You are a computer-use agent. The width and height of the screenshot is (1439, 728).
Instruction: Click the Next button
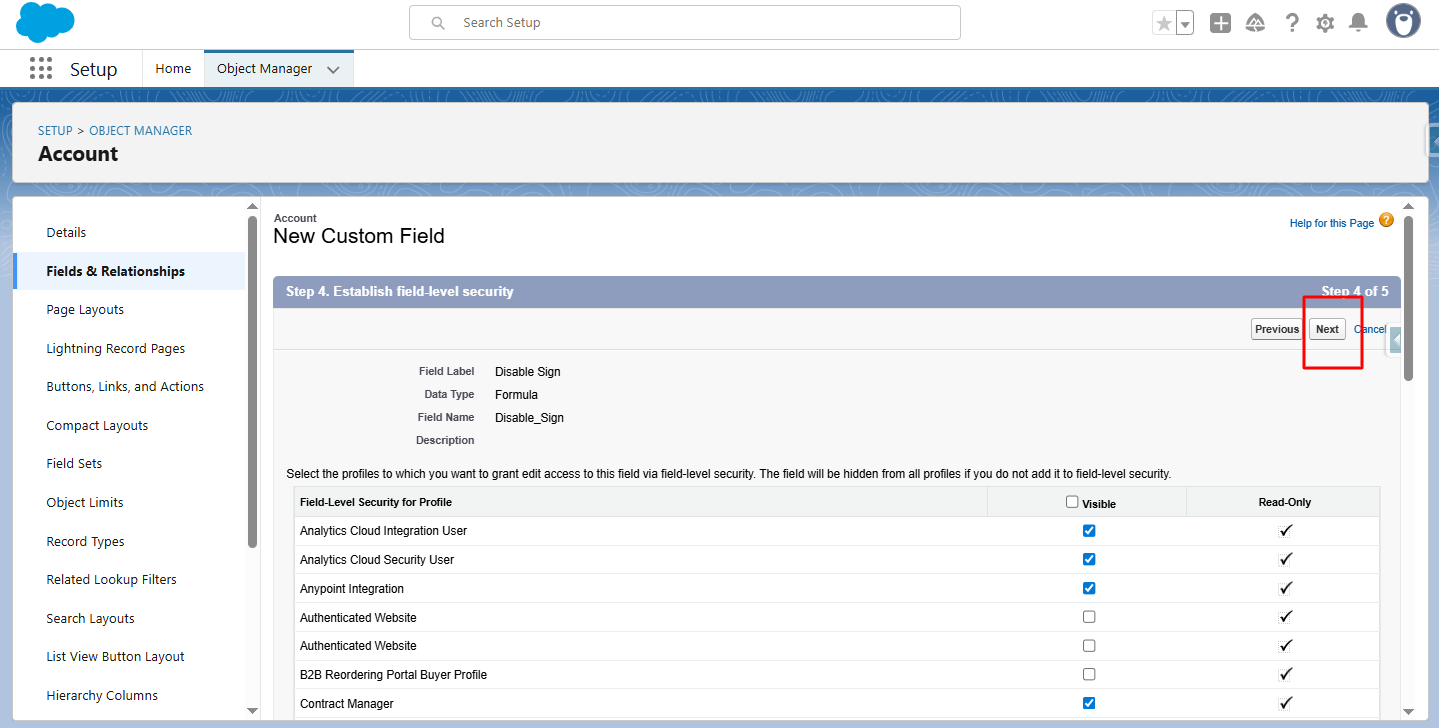click(1327, 329)
